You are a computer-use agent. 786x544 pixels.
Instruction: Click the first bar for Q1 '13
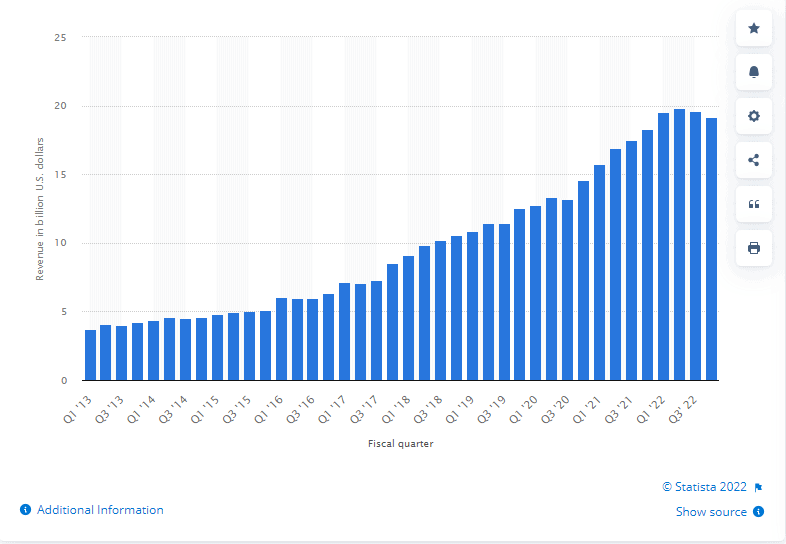90,355
